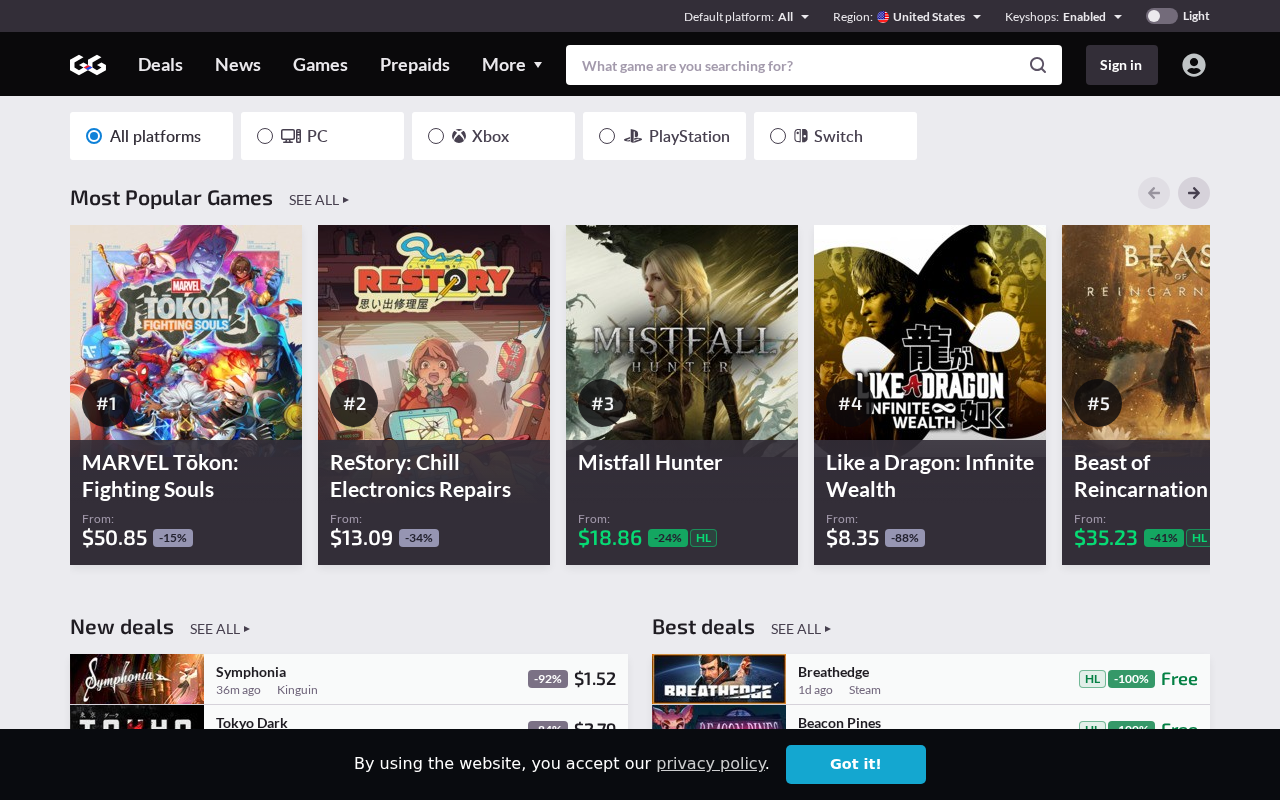
Task: Click the Beacon Pines deal title
Action: [x=839, y=723]
